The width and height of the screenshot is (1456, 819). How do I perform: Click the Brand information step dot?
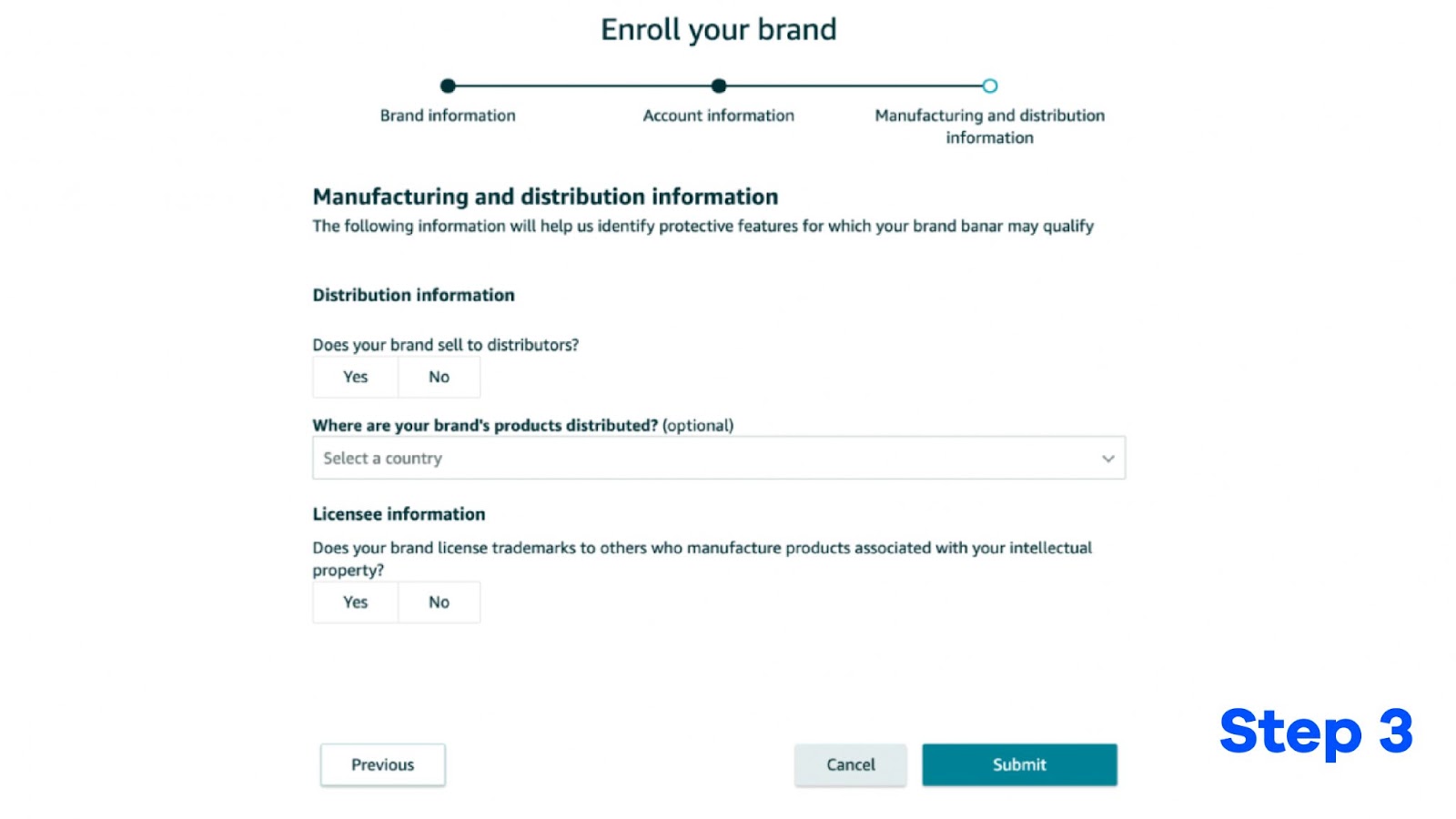448,86
